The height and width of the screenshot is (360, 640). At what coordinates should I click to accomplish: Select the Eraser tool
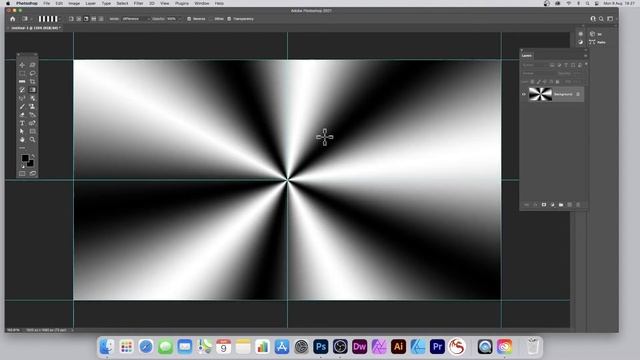point(22,115)
